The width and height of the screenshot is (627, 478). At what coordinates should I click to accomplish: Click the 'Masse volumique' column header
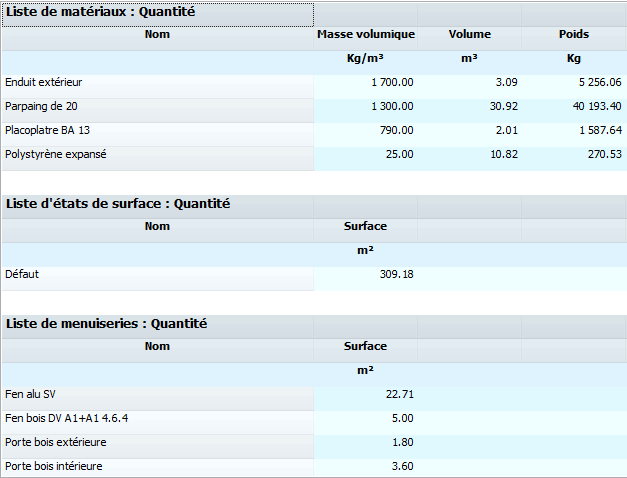point(365,38)
